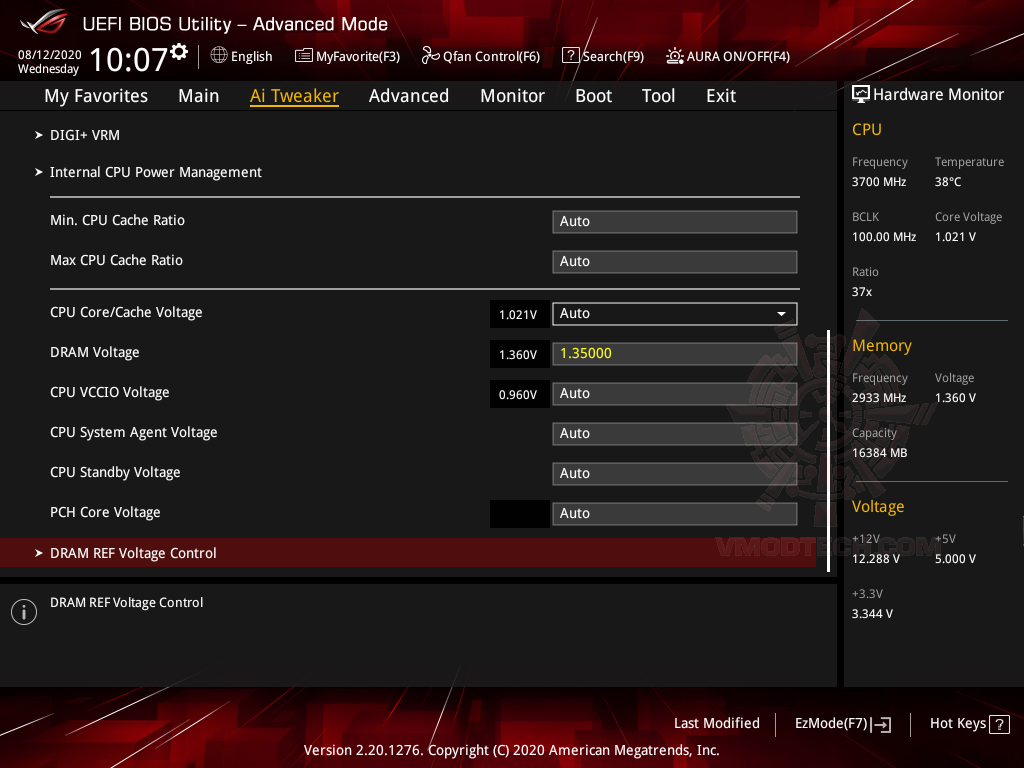
Task: Click the CPU Standby Voltage label
Action: [x=115, y=473]
